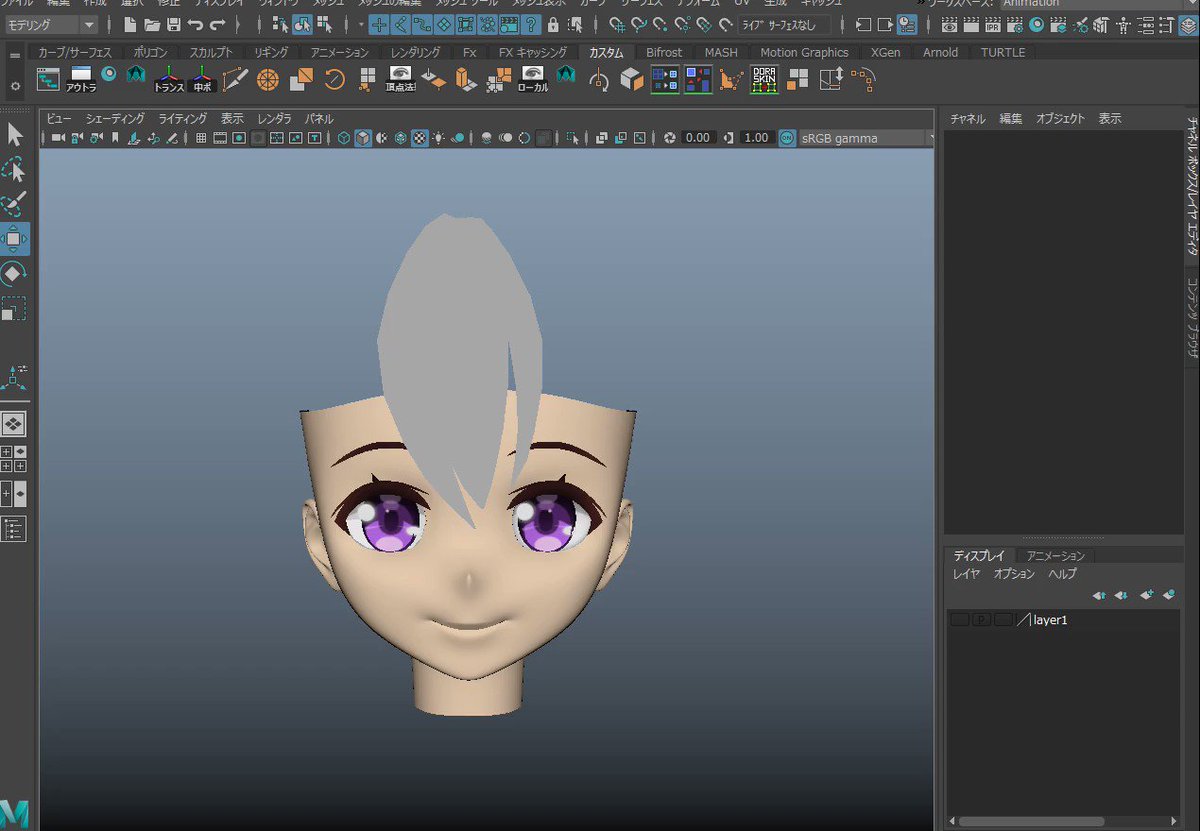Viewport: 1200px width, 831px height.
Task: Open オプション menu in Layer Editor
Action: tap(1014, 574)
